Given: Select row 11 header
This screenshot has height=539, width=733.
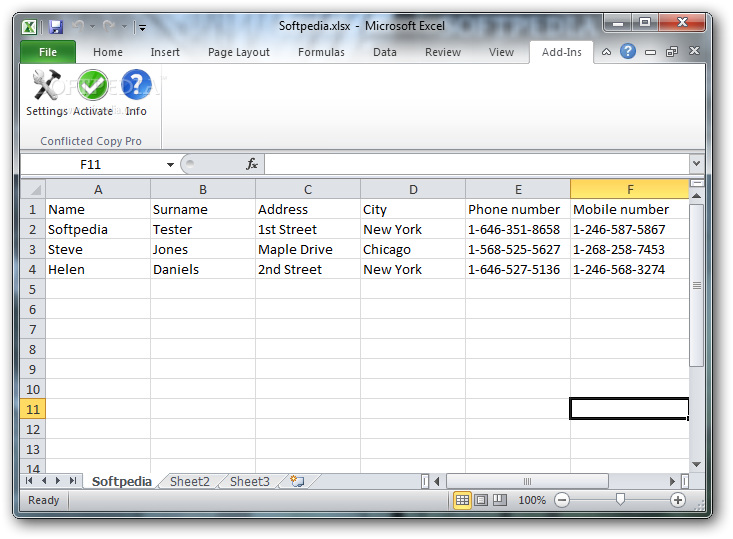Looking at the screenshot, I should (33, 409).
